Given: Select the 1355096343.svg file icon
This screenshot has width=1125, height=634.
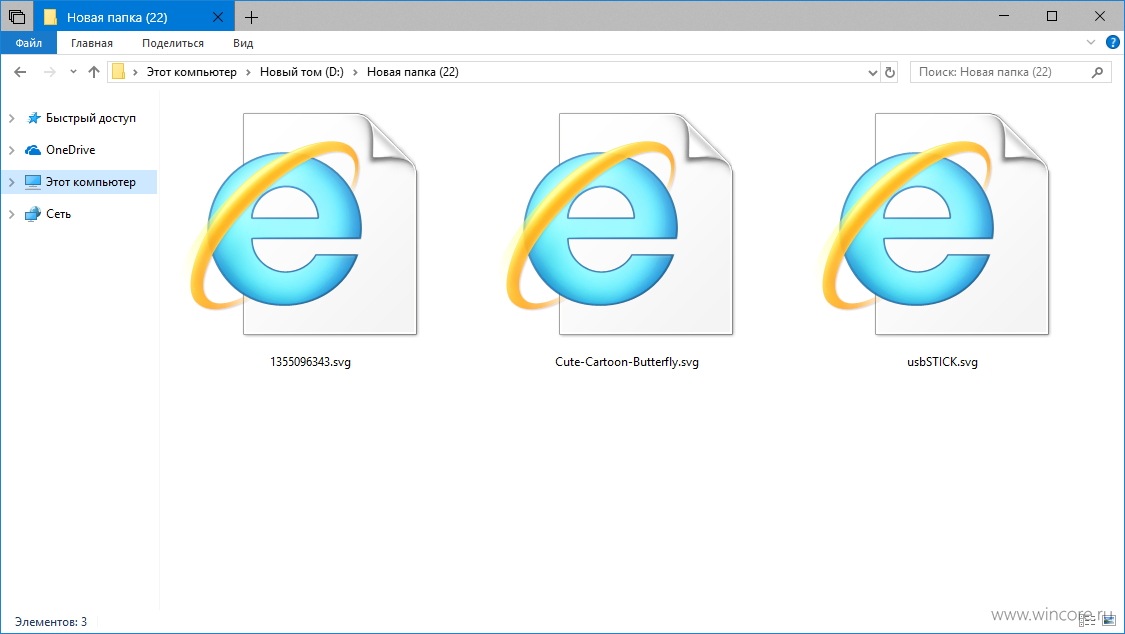Looking at the screenshot, I should click(304, 224).
